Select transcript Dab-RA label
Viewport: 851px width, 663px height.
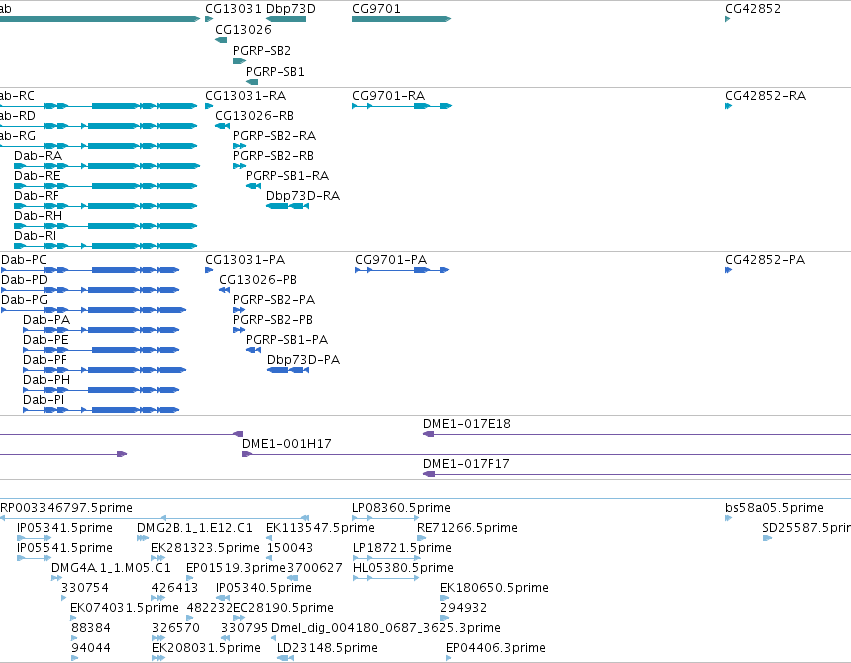[x=38, y=156]
